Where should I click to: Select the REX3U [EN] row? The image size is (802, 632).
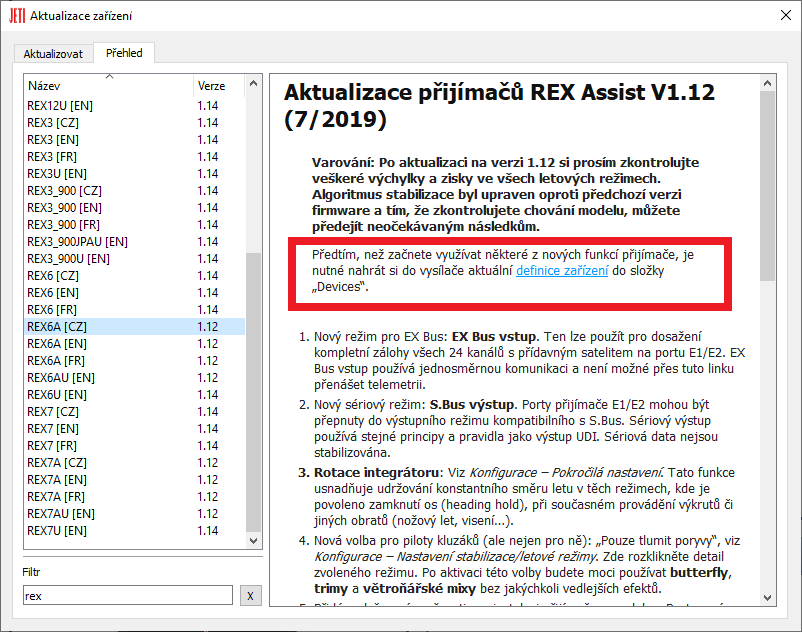tap(135, 174)
